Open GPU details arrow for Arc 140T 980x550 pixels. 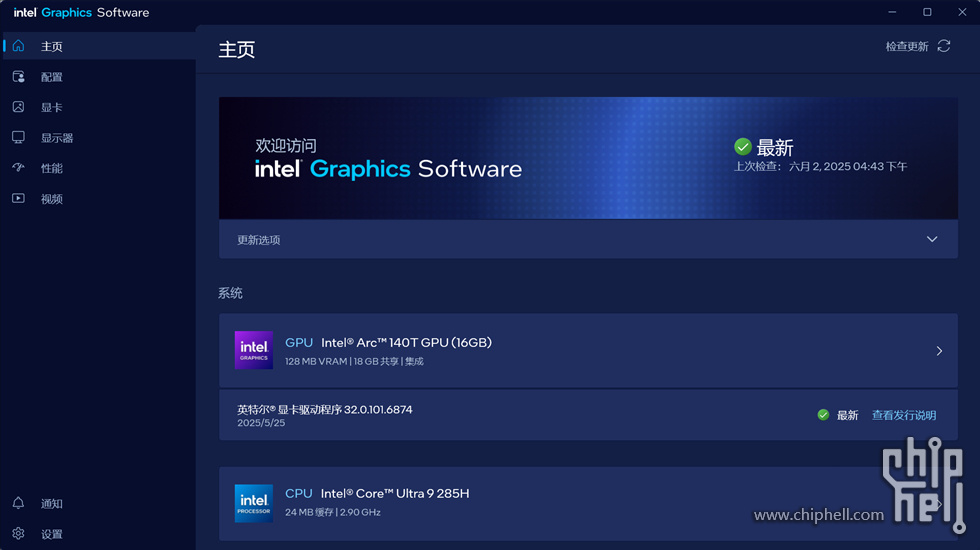939,351
